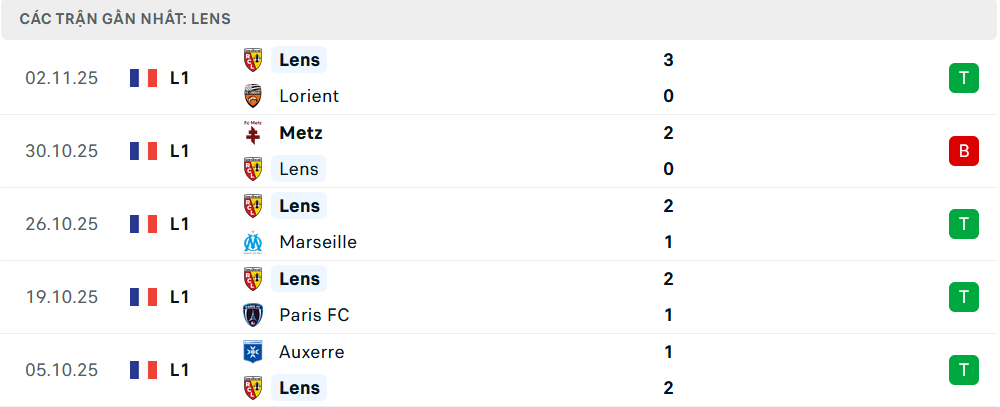Screen dimensions: 1000x407
Task: Click the Paris FC club crest
Action: tap(253, 315)
